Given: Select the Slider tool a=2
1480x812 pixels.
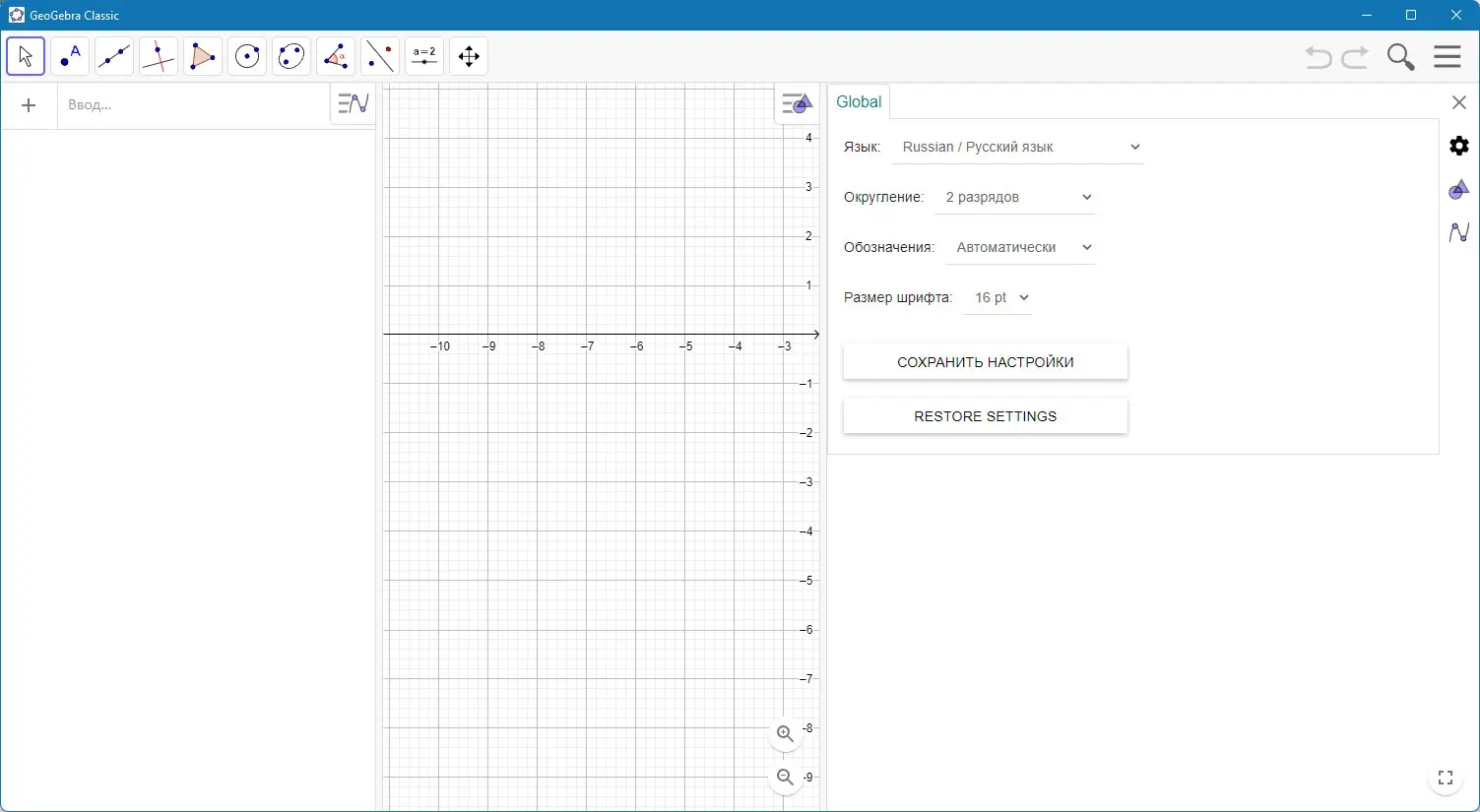Looking at the screenshot, I should pos(424,56).
